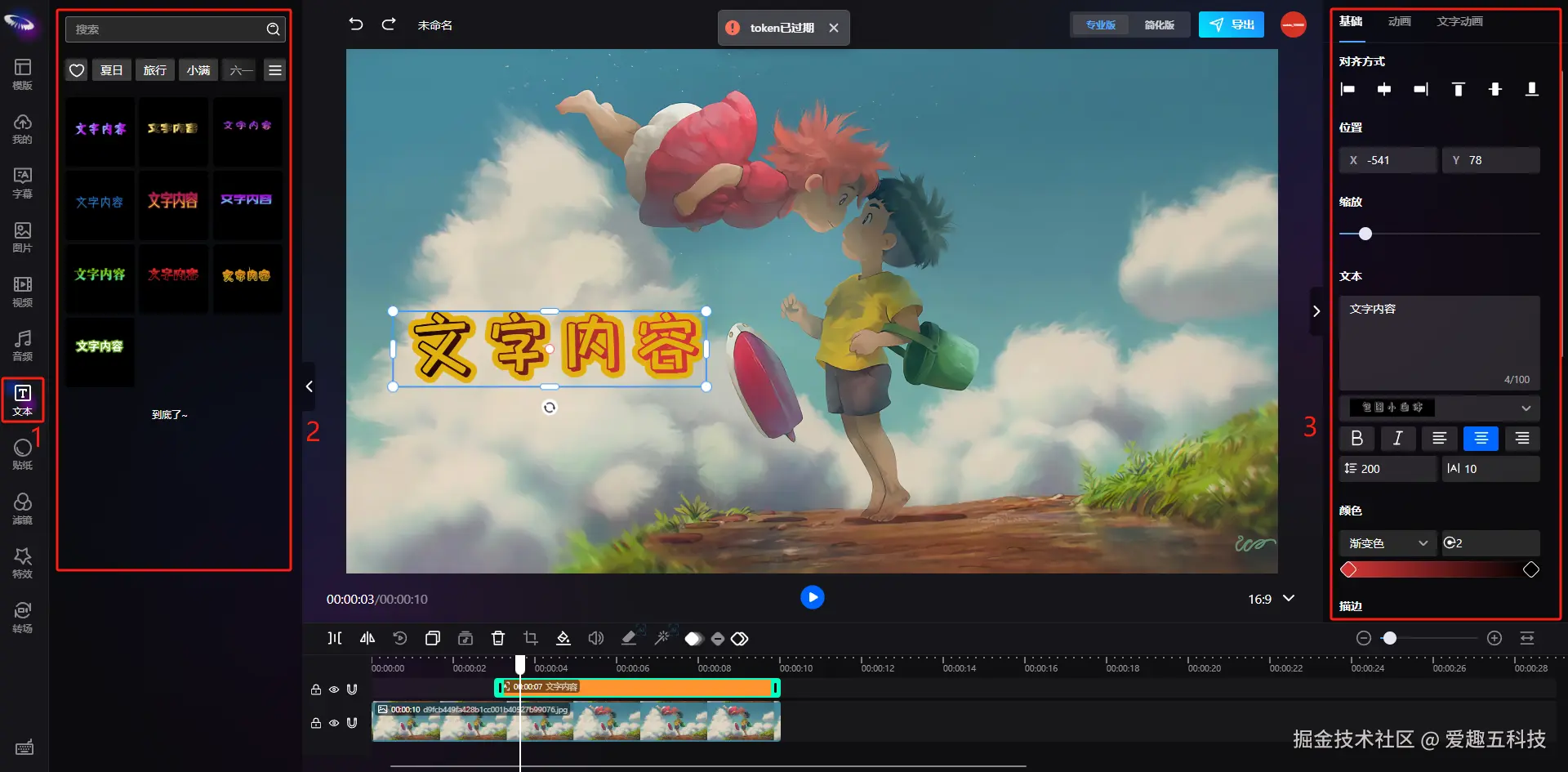Toggle visibility of the image track
Screen dimensions: 1568x772
(334, 723)
